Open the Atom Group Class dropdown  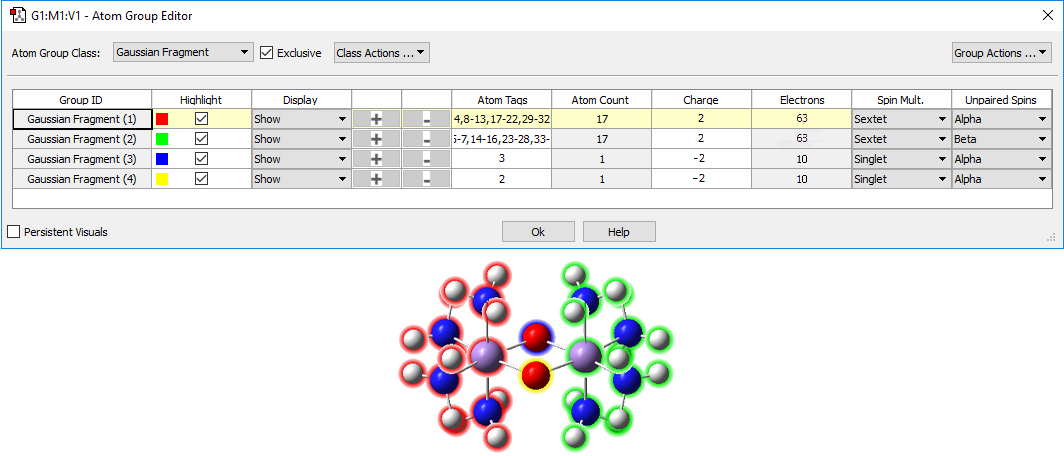click(x=182, y=53)
